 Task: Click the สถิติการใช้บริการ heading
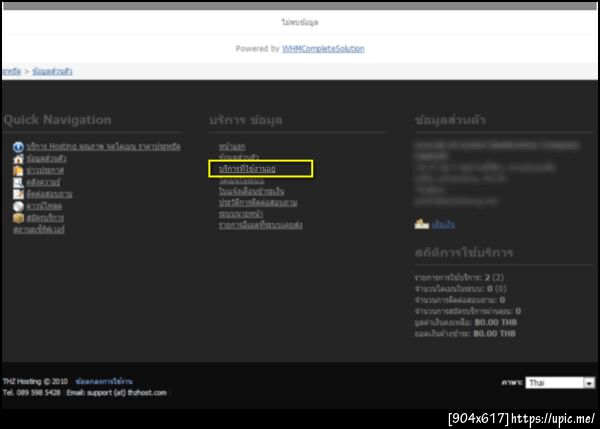coord(464,253)
